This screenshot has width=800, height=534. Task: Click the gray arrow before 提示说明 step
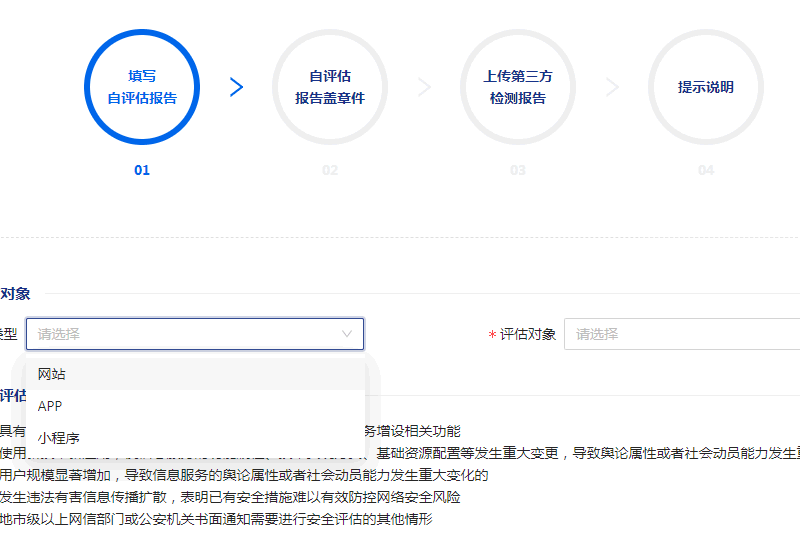612,87
